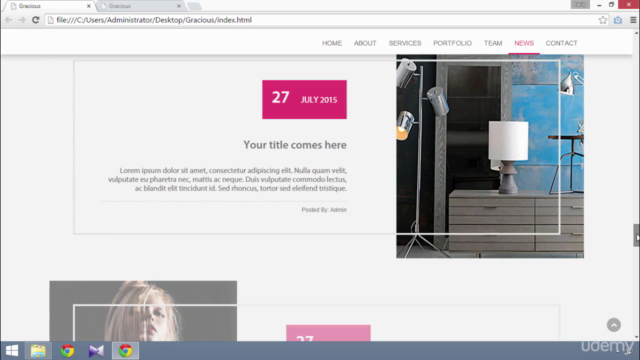Open the ABOUT nav link

pyautogui.click(x=365, y=43)
